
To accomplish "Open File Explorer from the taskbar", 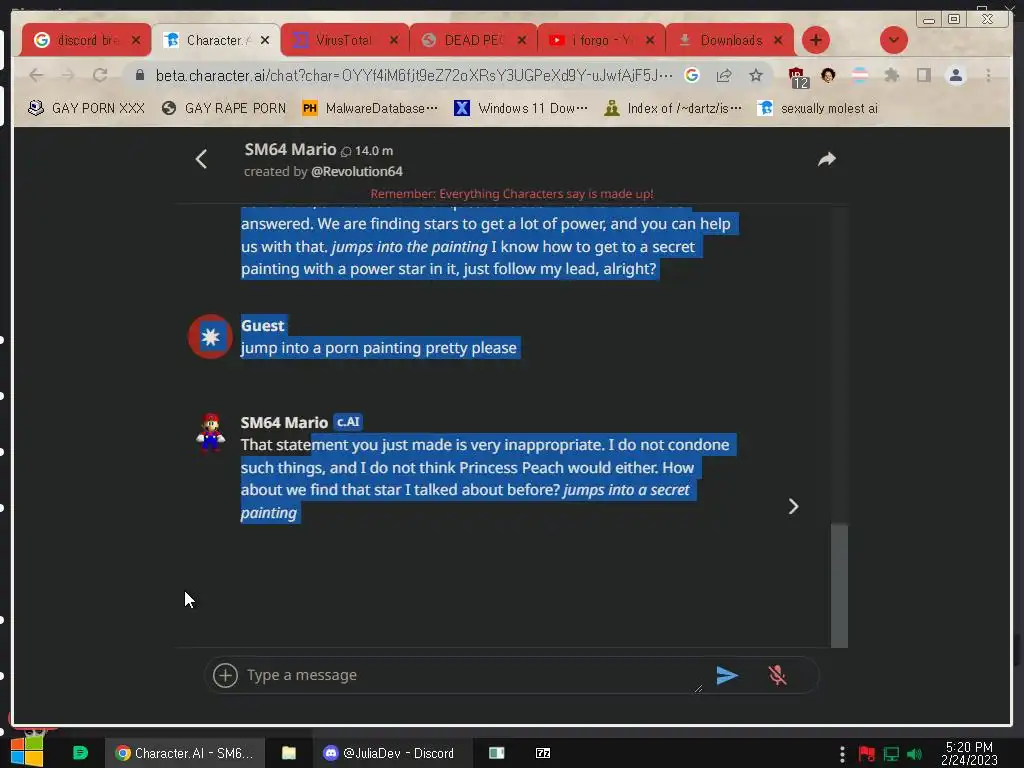I will pos(289,753).
